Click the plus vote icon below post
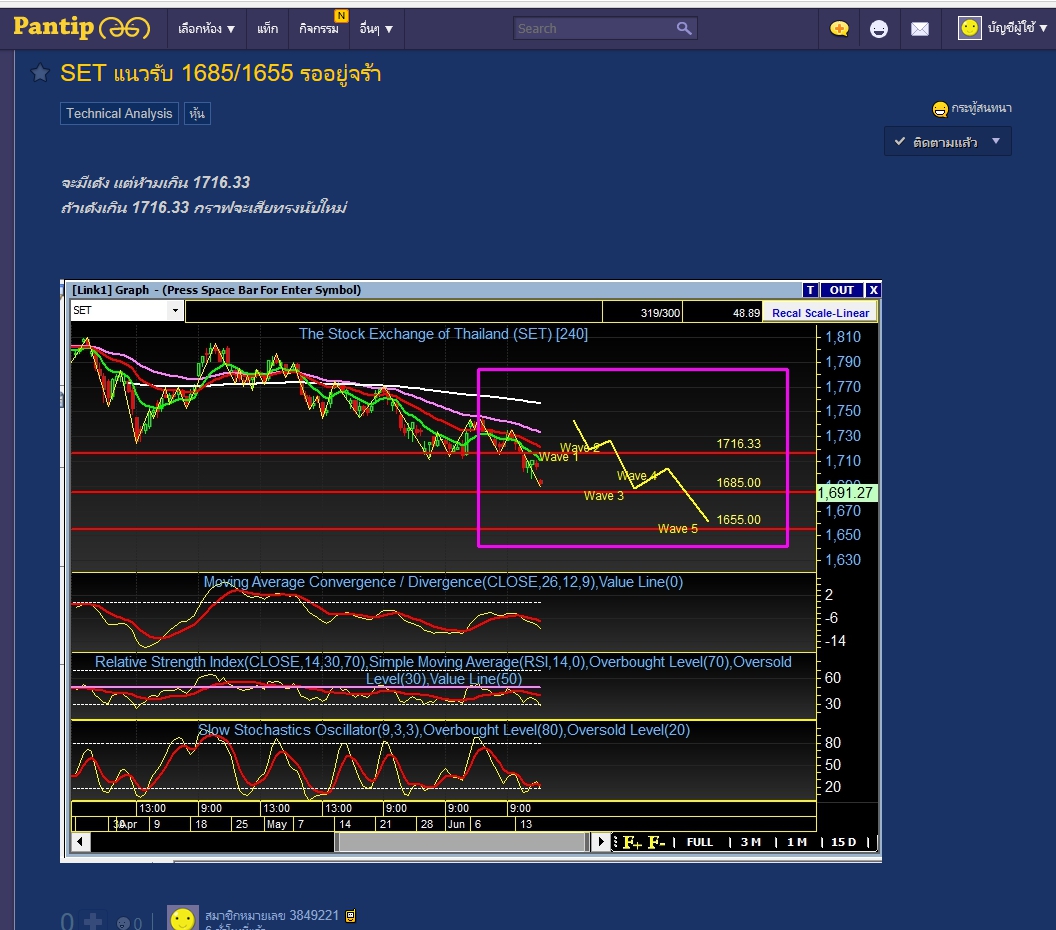This screenshot has width=1056, height=930. [x=93, y=921]
